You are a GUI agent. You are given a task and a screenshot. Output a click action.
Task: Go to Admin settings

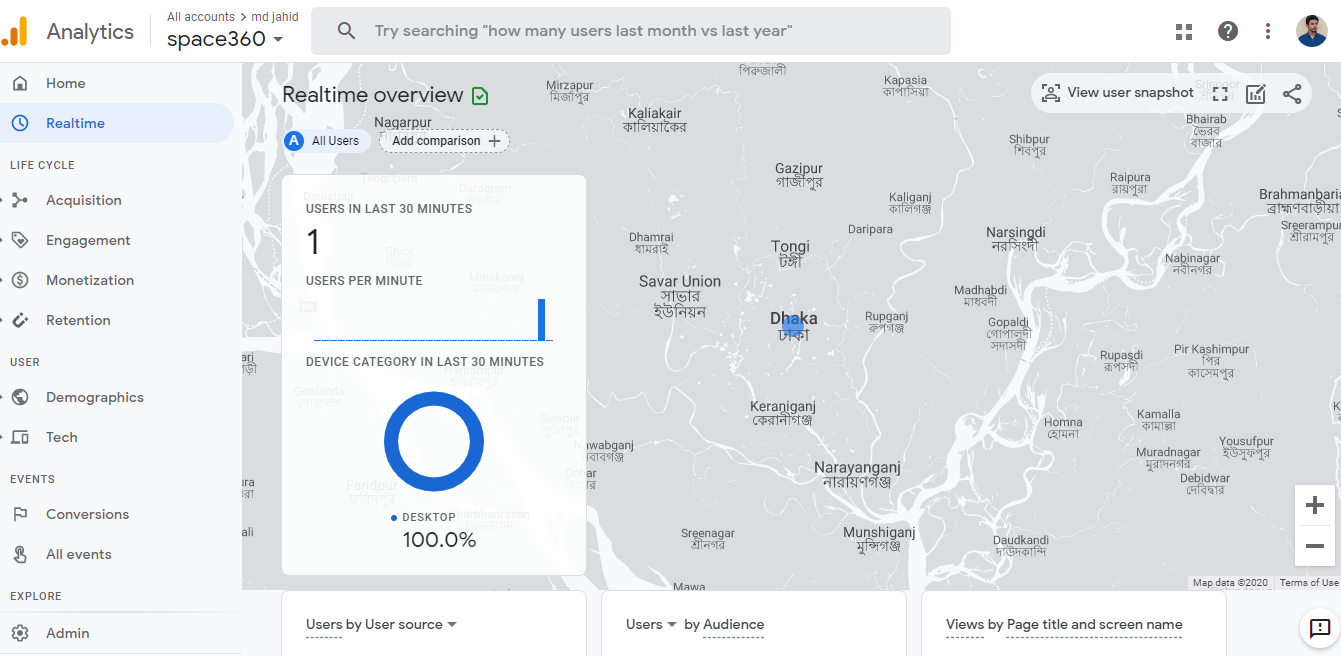click(x=67, y=633)
